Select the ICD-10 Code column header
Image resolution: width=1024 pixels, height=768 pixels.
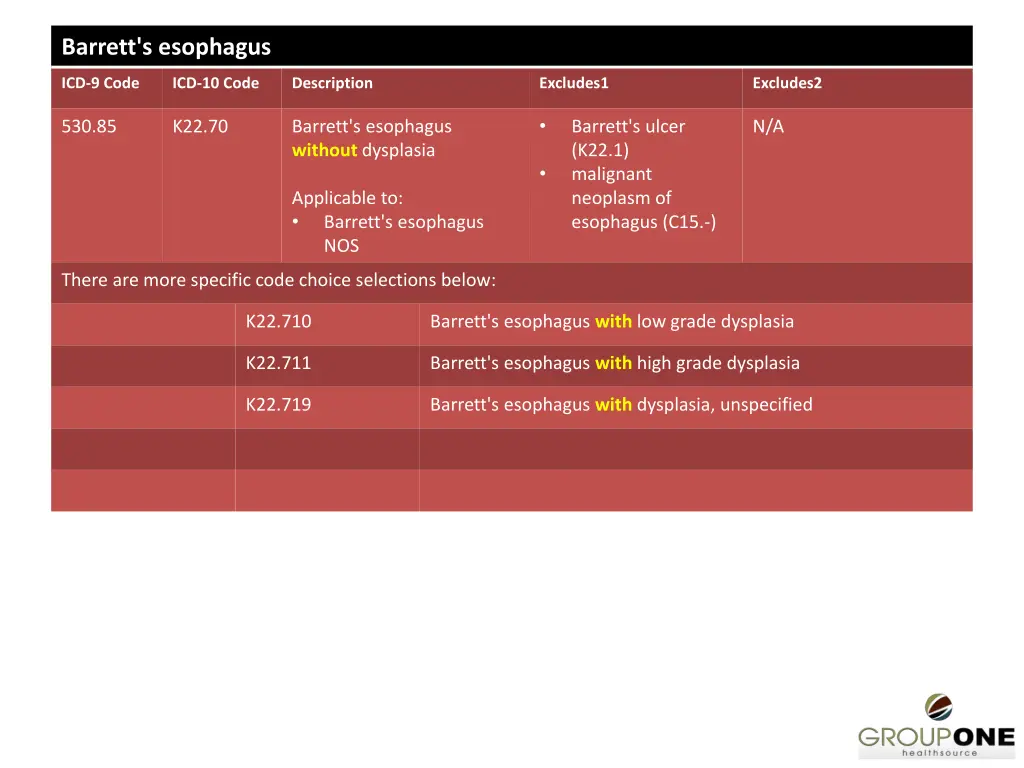pyautogui.click(x=216, y=83)
